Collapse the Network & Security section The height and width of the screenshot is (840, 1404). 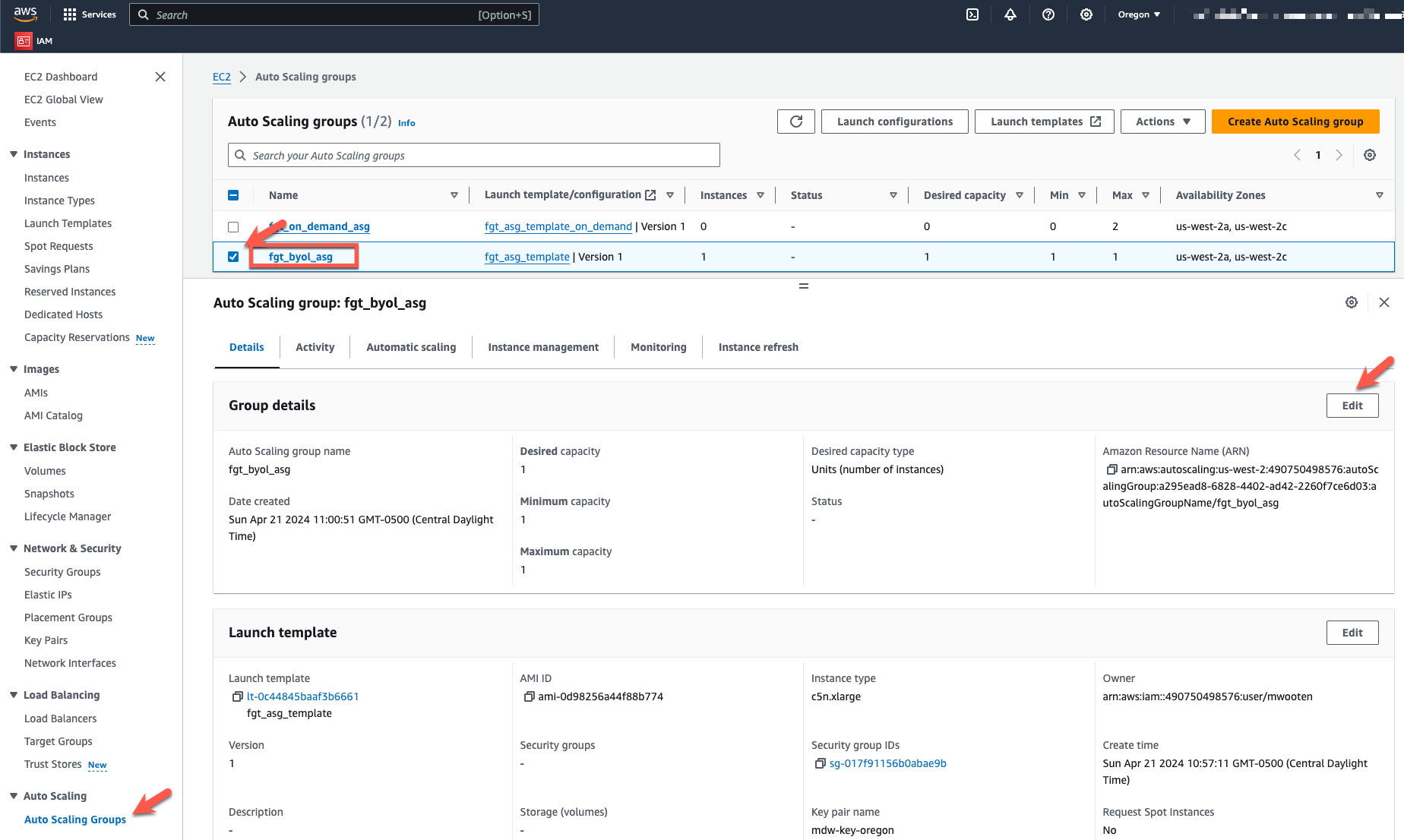[x=14, y=548]
